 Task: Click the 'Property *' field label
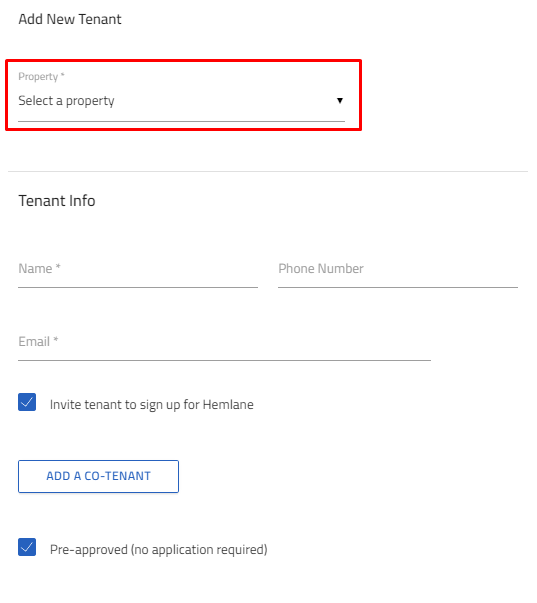[x=41, y=77]
